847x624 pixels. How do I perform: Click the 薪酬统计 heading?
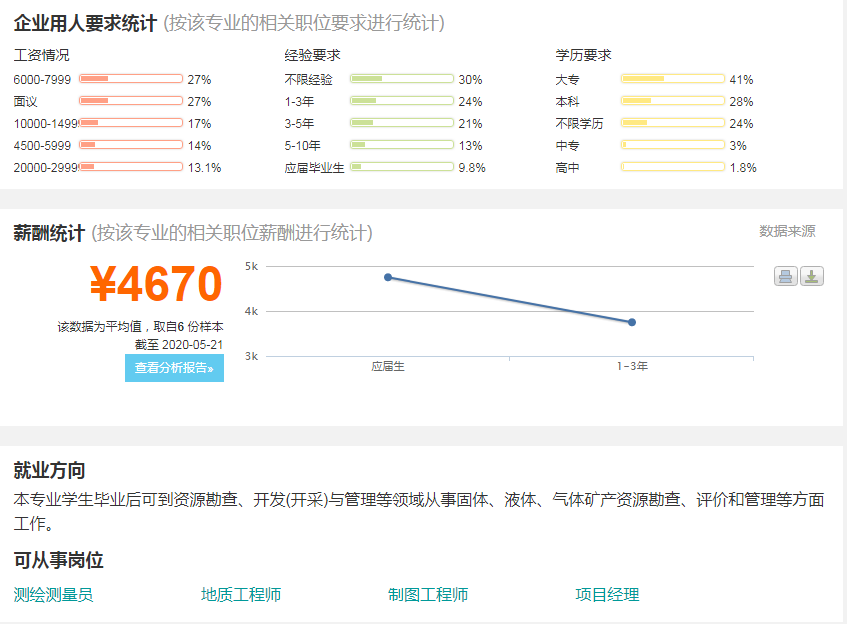49,233
